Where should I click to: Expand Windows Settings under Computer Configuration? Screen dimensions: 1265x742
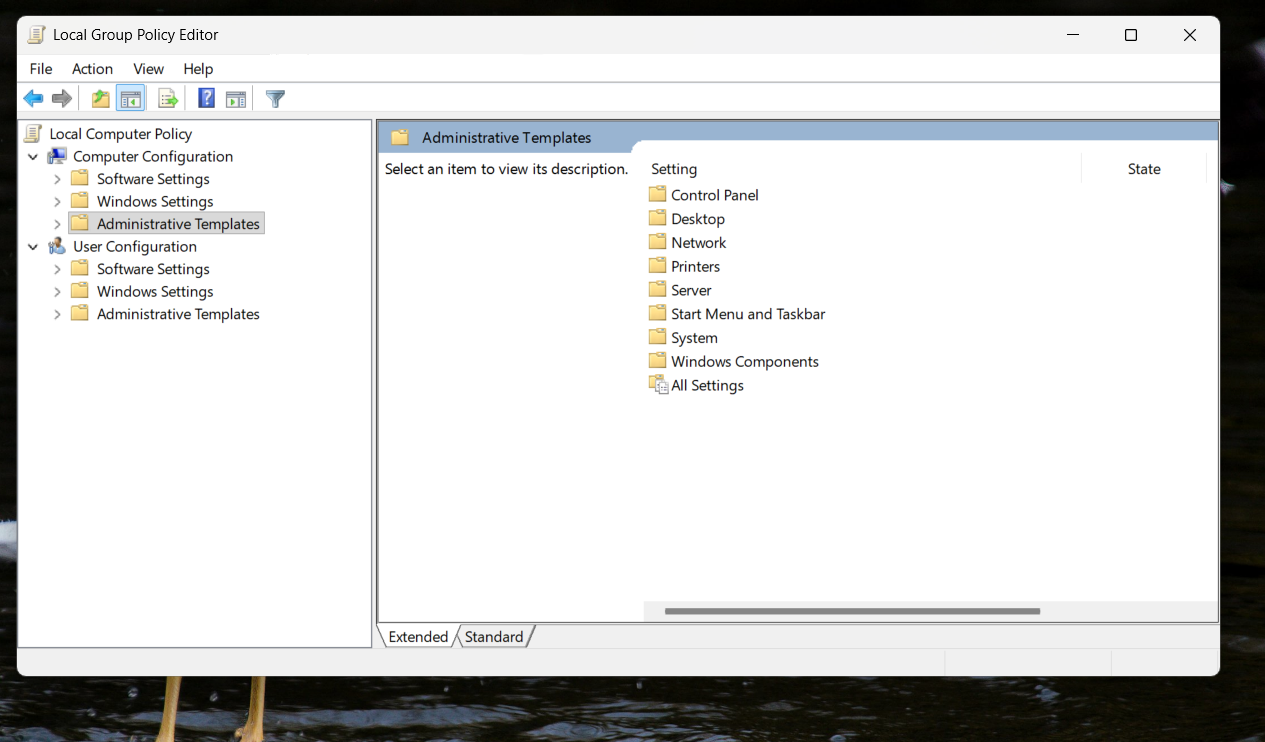57,202
